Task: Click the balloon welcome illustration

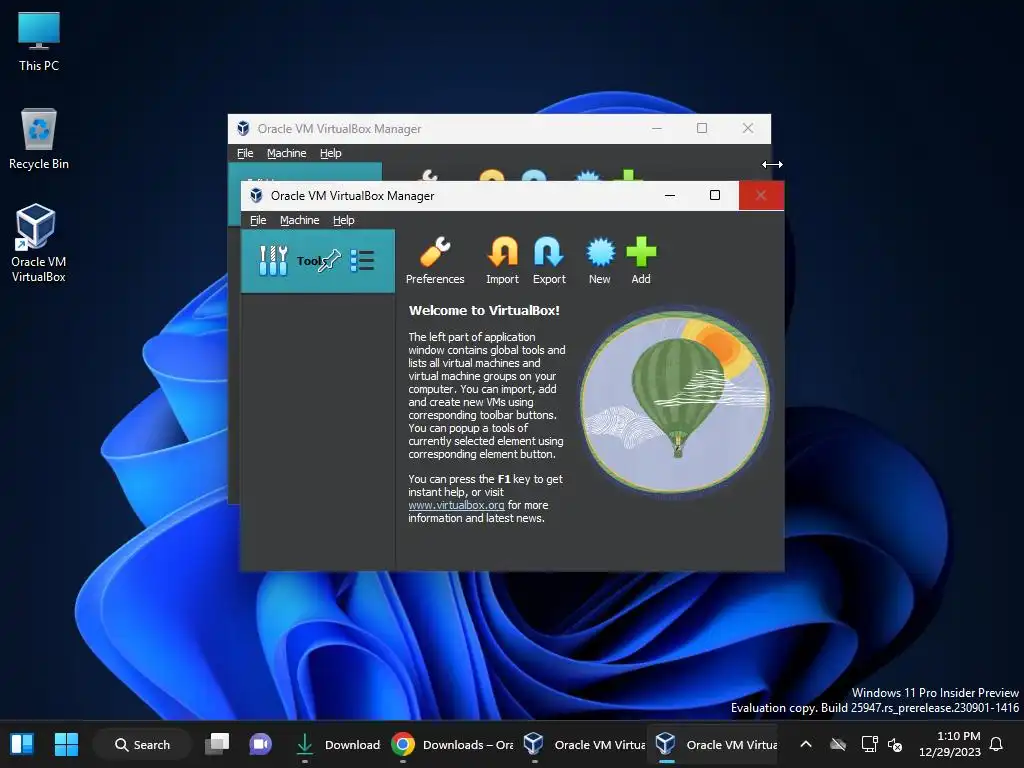Action: coord(675,400)
